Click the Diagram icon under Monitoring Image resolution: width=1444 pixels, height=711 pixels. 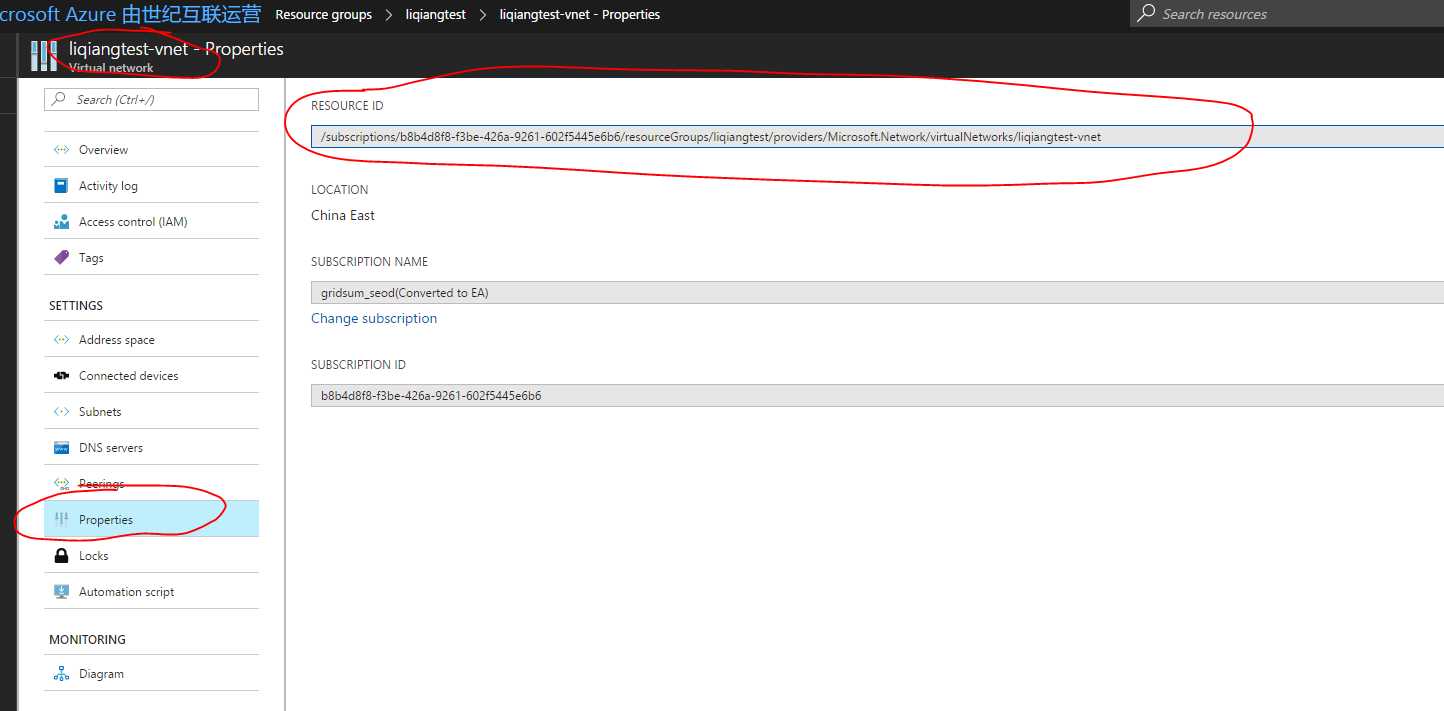(61, 674)
